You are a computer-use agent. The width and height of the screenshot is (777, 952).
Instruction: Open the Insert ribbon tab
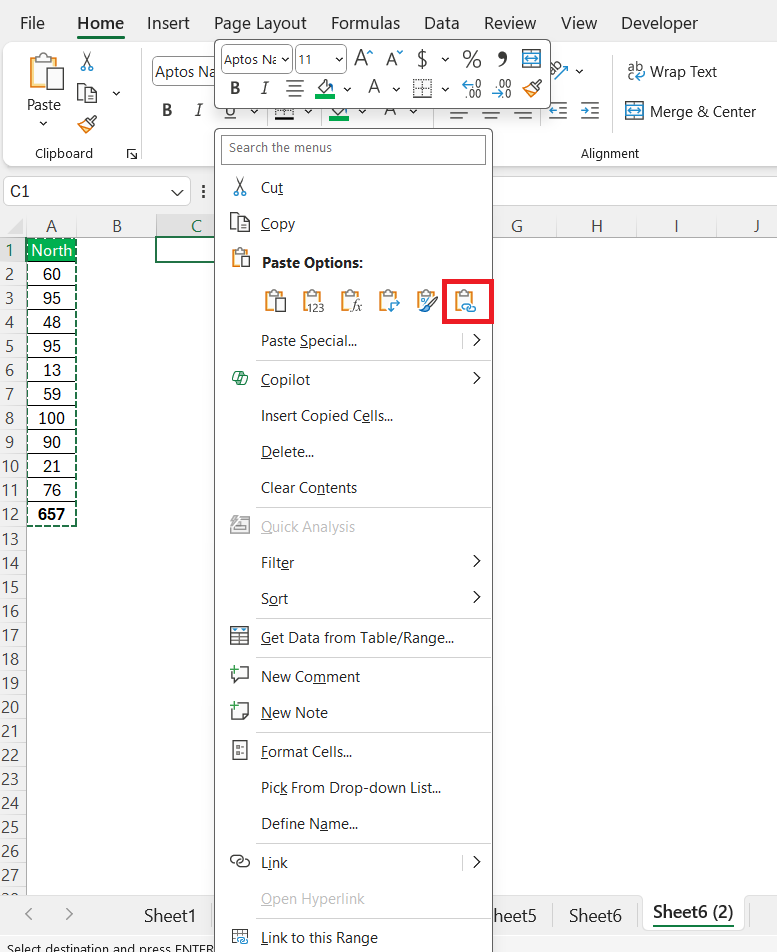tap(168, 23)
